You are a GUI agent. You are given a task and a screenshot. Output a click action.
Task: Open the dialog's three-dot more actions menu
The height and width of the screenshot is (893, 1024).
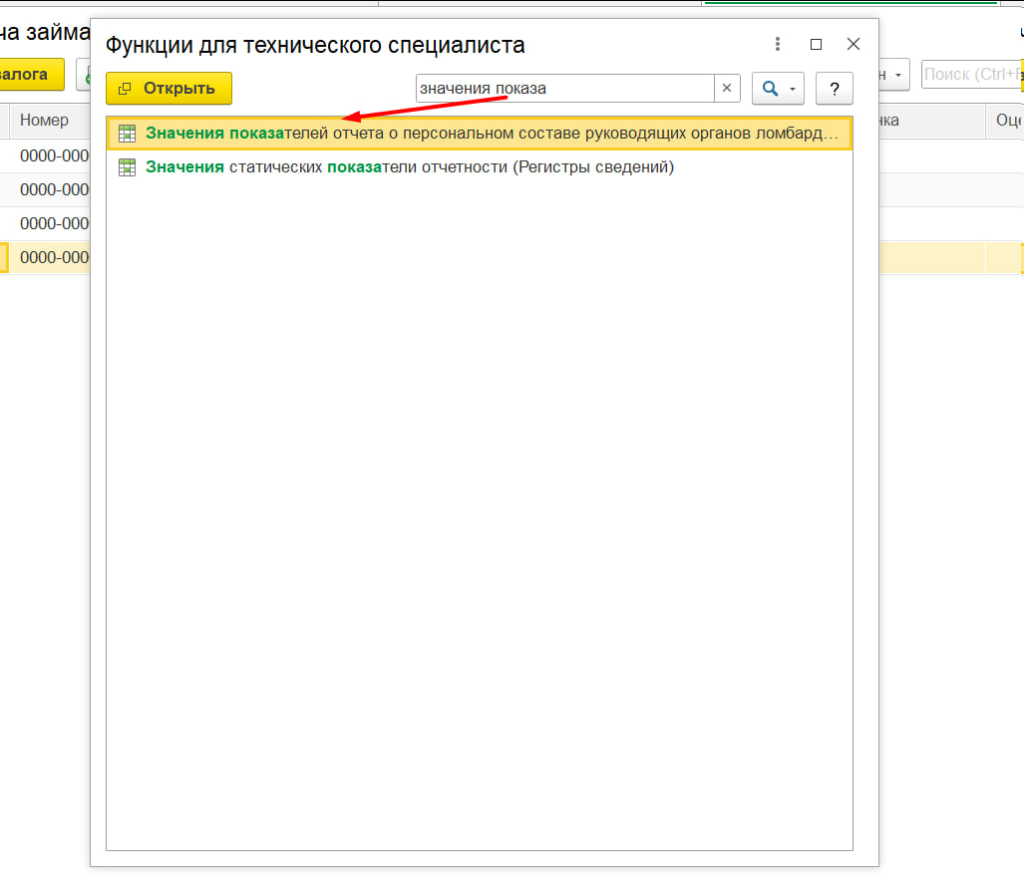(777, 45)
